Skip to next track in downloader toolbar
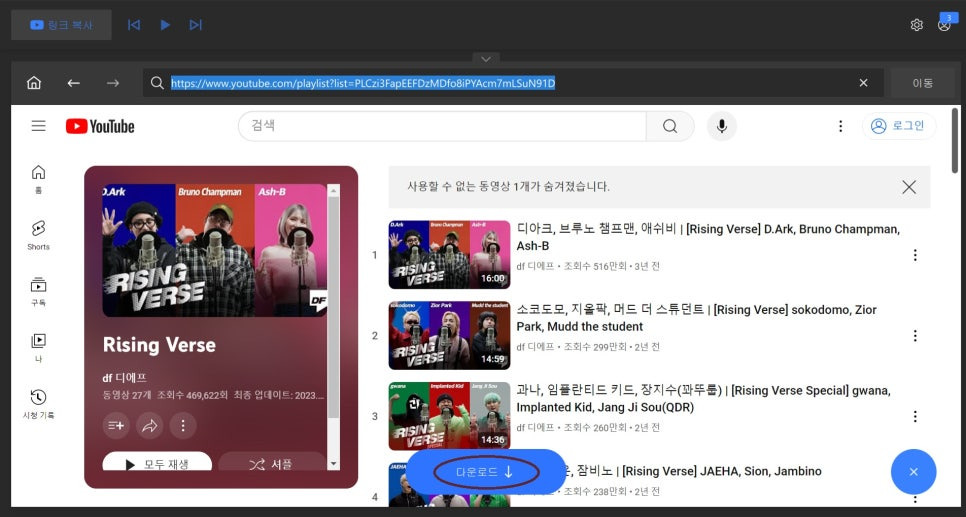Screen dimensions: 966x517 pyautogui.click(x=195, y=25)
